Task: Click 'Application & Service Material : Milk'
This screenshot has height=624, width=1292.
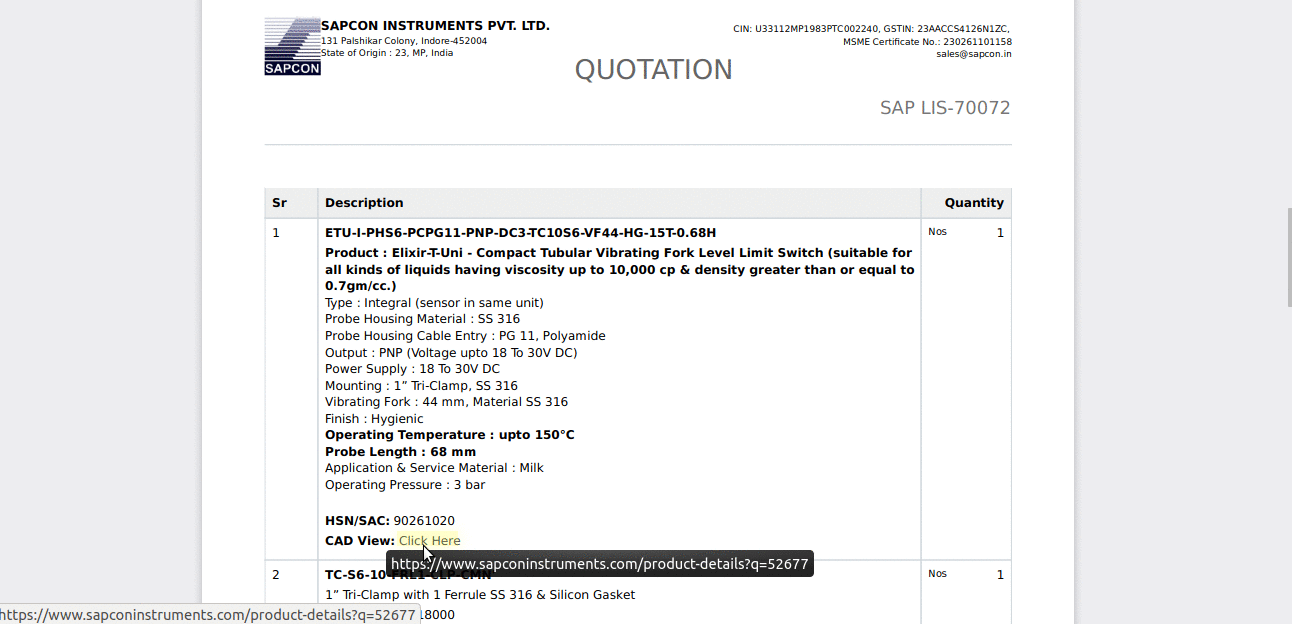Action: (434, 468)
